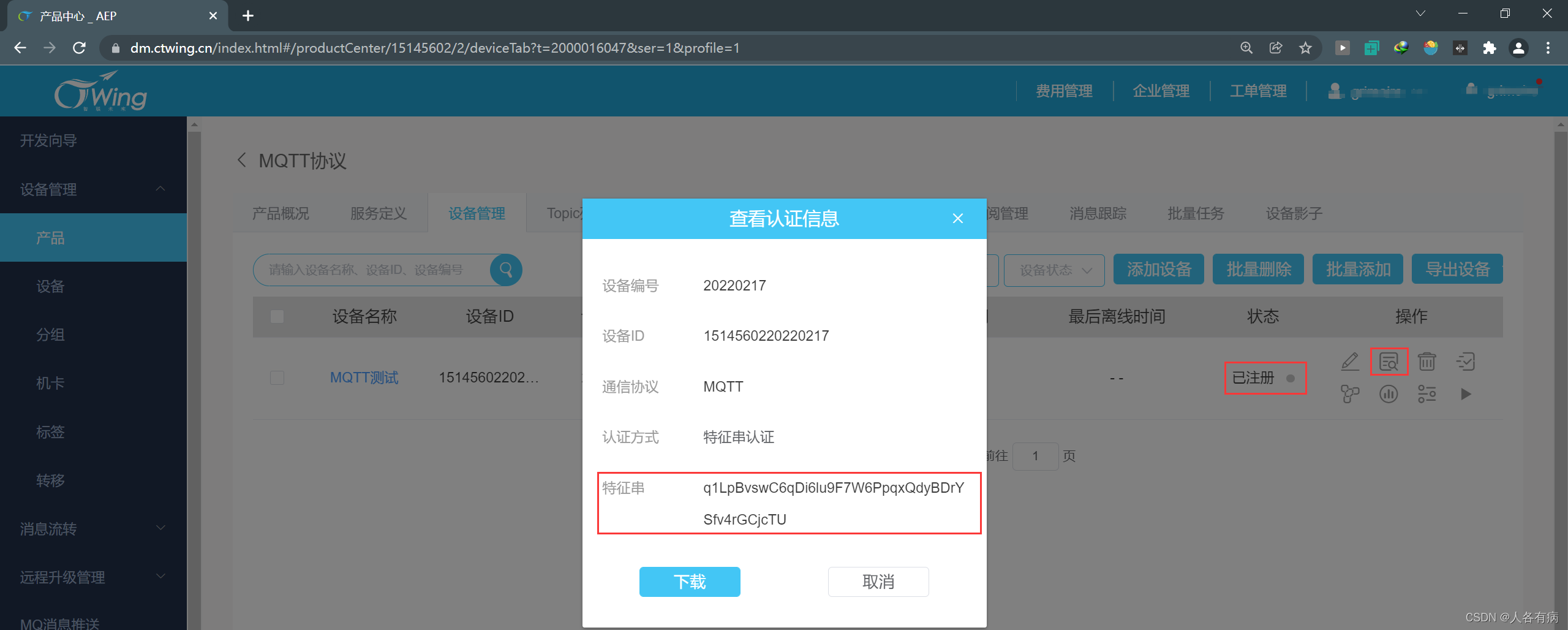1568x630 pixels.
Task: Click the 添加设备 button
Action: coord(1159,269)
